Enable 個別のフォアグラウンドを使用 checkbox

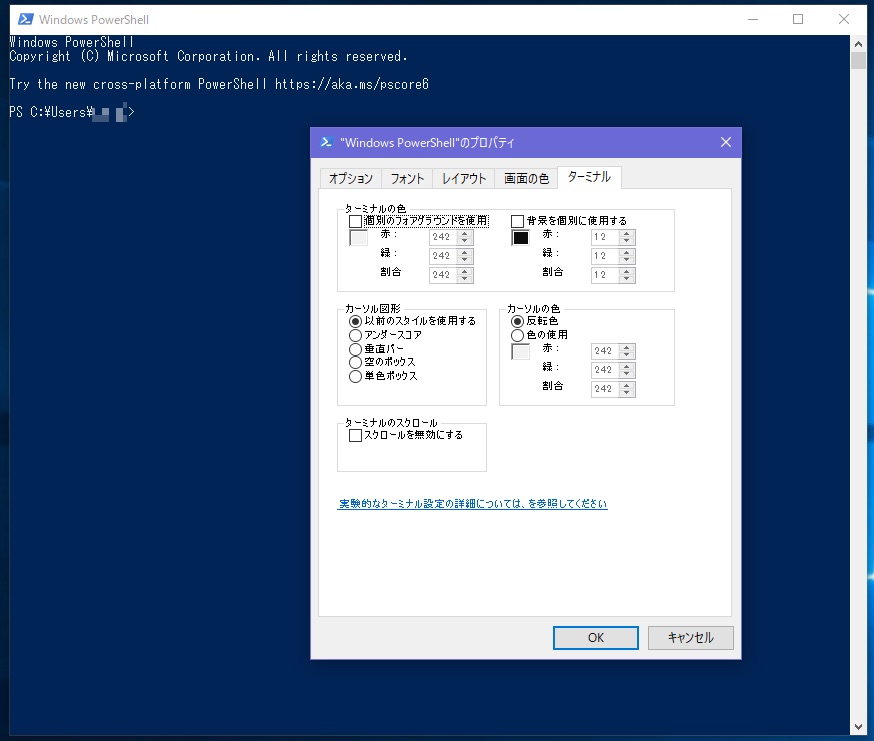coord(356,221)
